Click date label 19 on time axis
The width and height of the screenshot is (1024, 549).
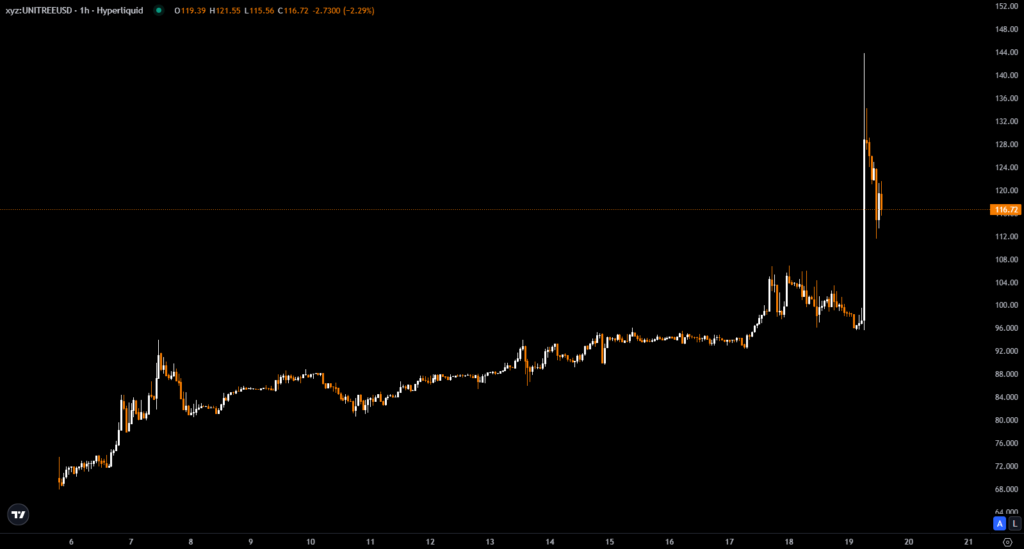pos(849,542)
